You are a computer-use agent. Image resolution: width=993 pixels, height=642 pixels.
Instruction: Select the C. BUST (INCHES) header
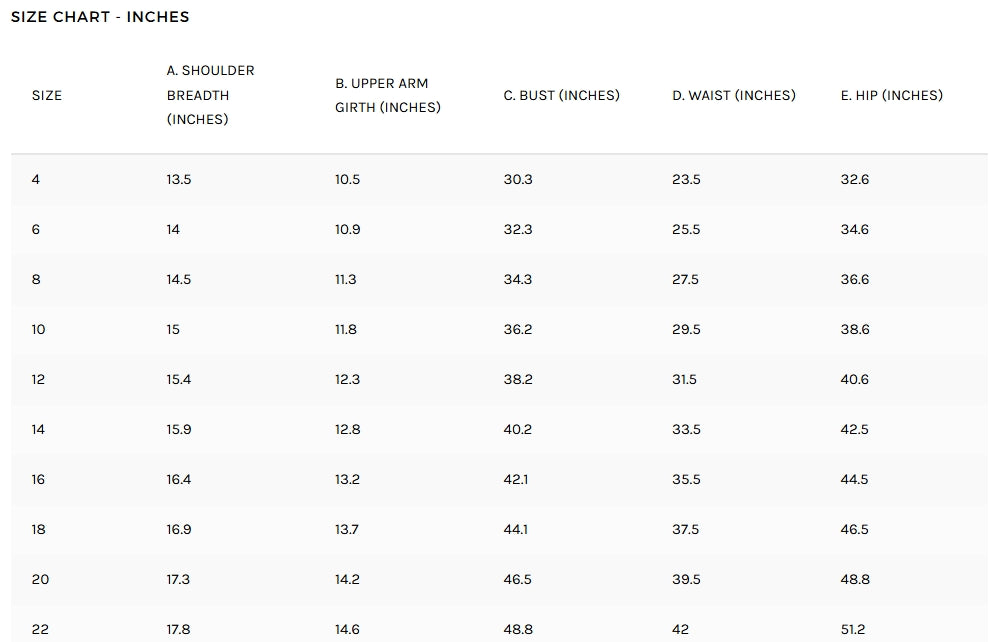coord(562,96)
